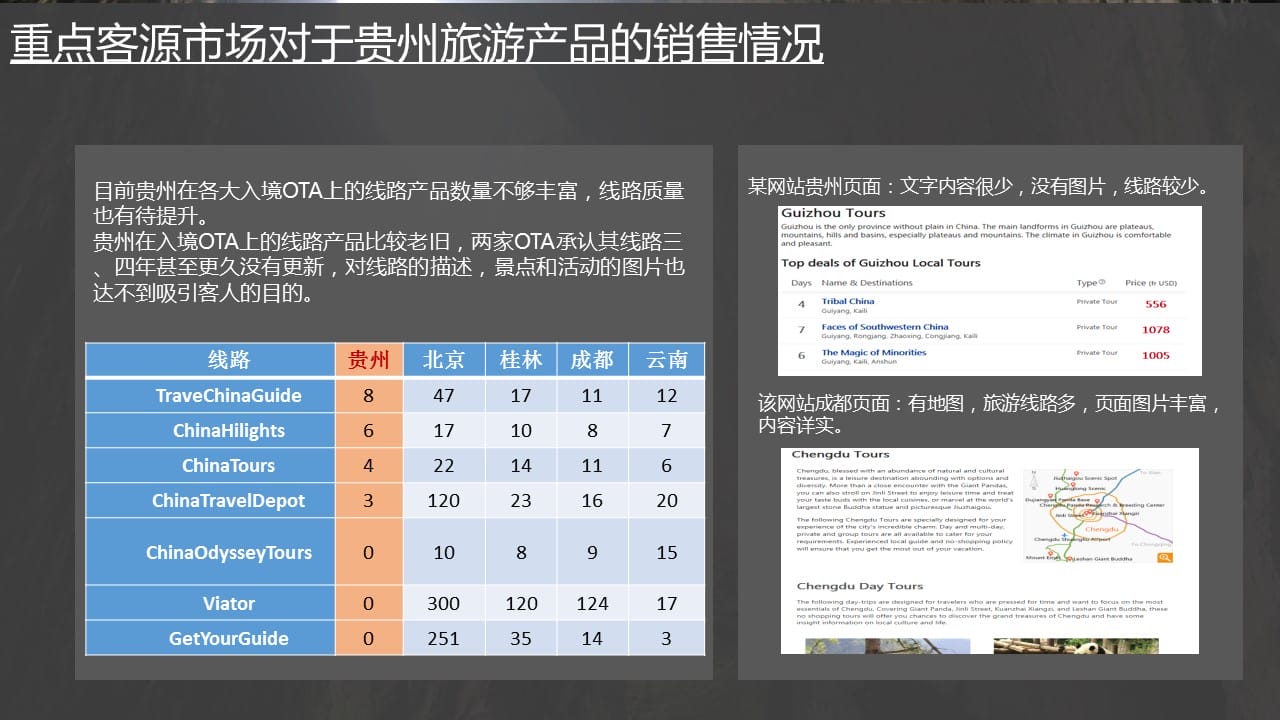The height and width of the screenshot is (720, 1280).
Task: Click the Chengdu route map image
Action: click(x=1098, y=514)
